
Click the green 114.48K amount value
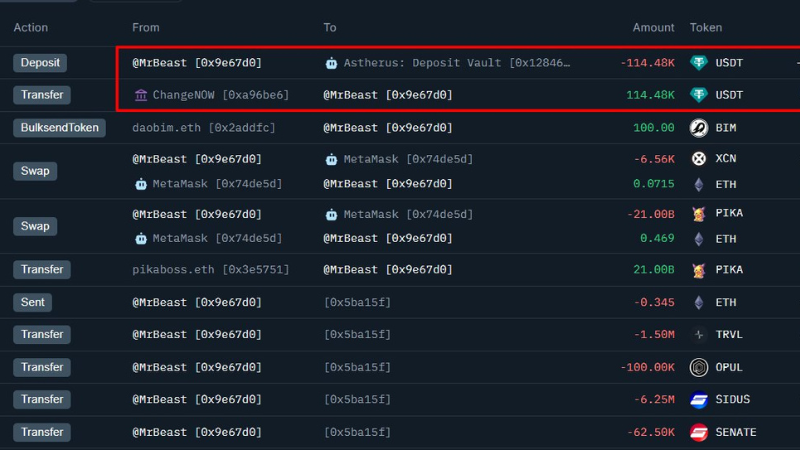651,95
